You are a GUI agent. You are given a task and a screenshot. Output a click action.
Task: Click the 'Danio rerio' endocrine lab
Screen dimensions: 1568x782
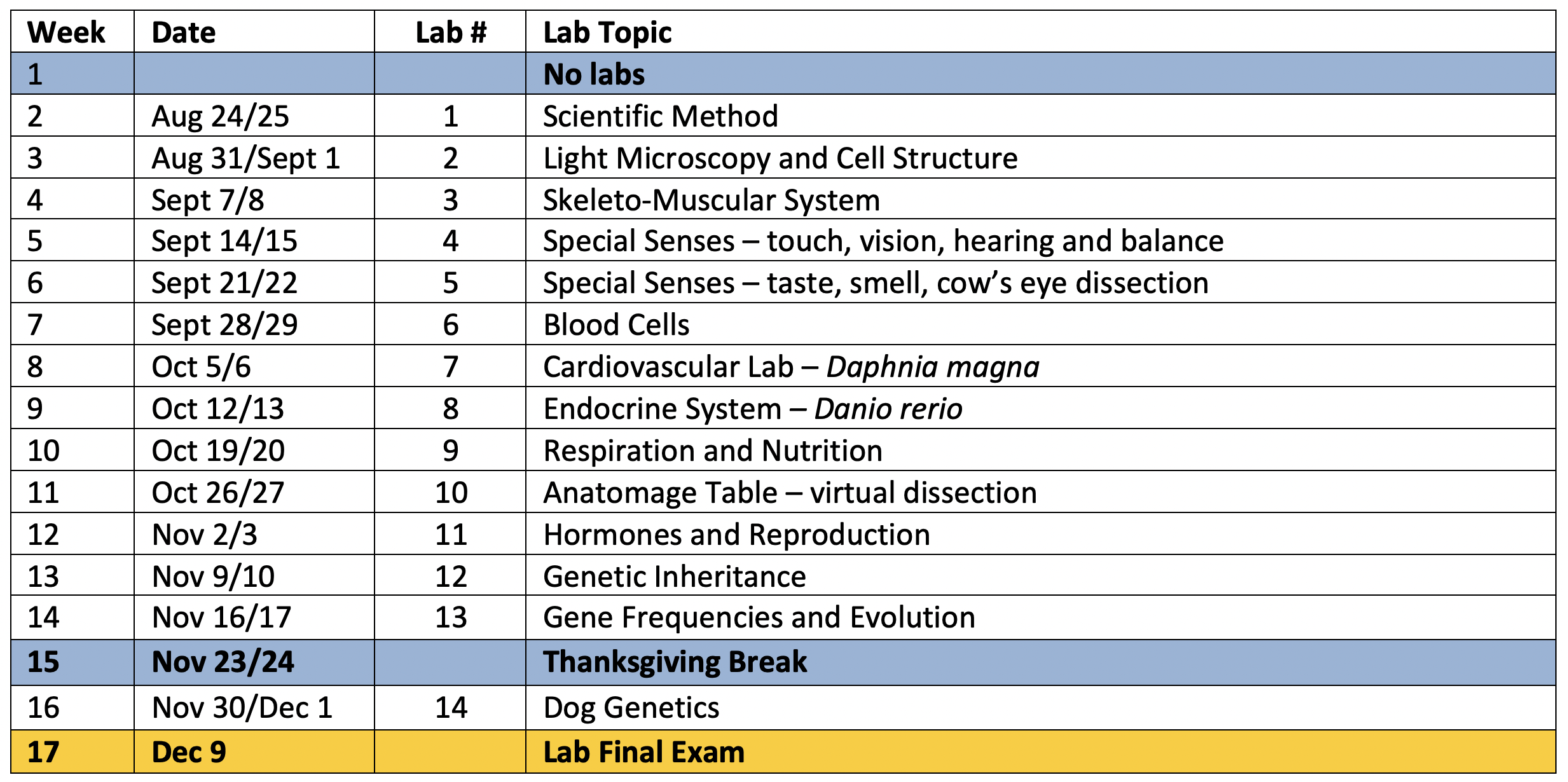[x=1041, y=408]
